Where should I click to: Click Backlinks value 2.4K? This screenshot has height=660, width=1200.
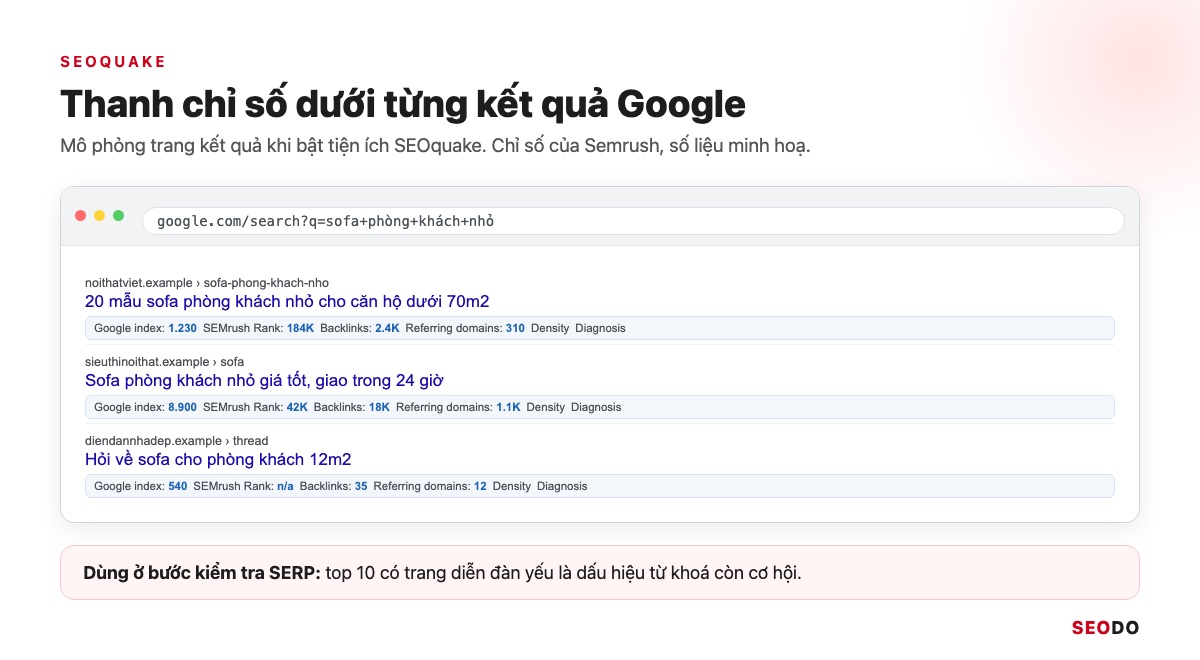coord(387,328)
